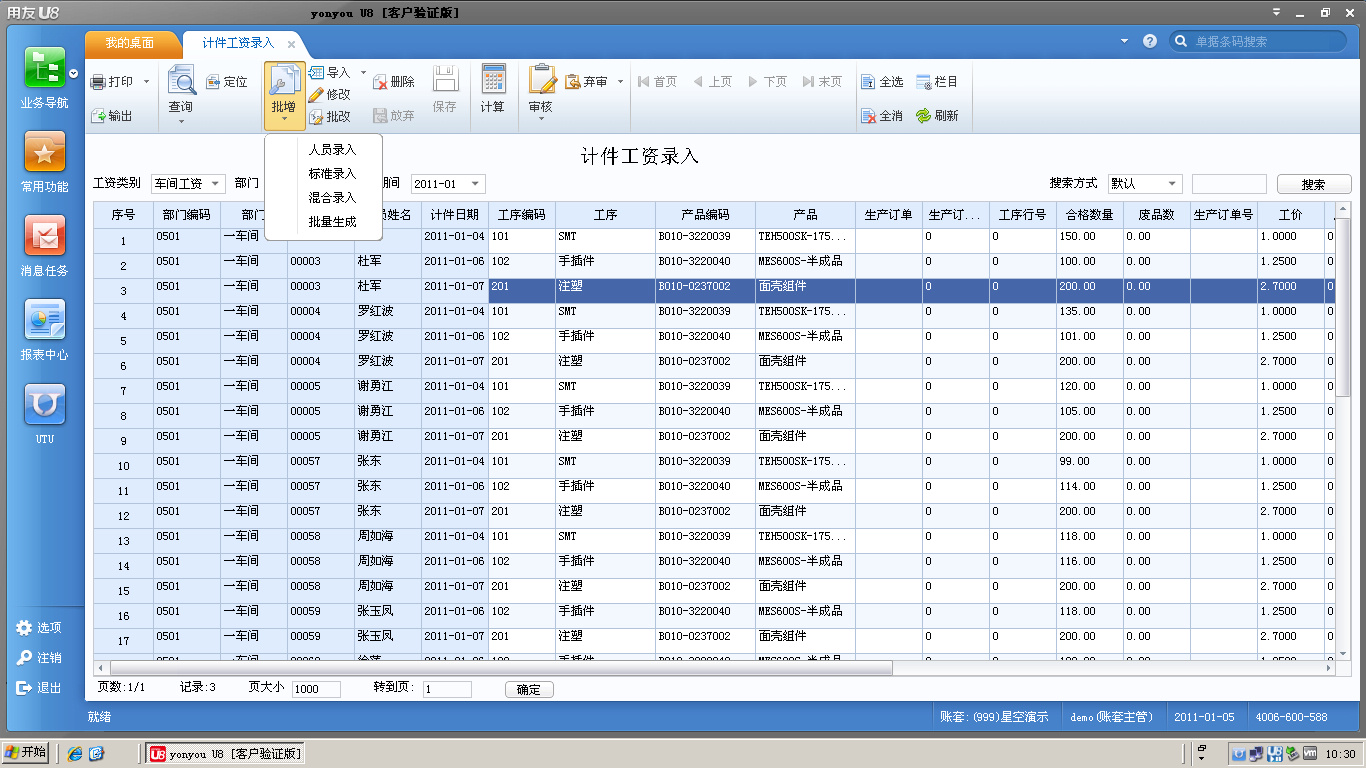Open 报表中心 sidebar icon
This screenshot has width=1366, height=768.
click(45, 319)
